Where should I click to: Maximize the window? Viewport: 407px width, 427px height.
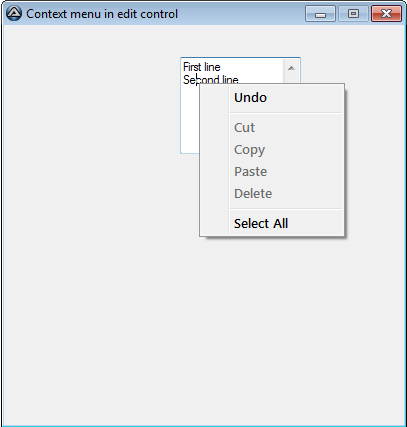pos(353,14)
